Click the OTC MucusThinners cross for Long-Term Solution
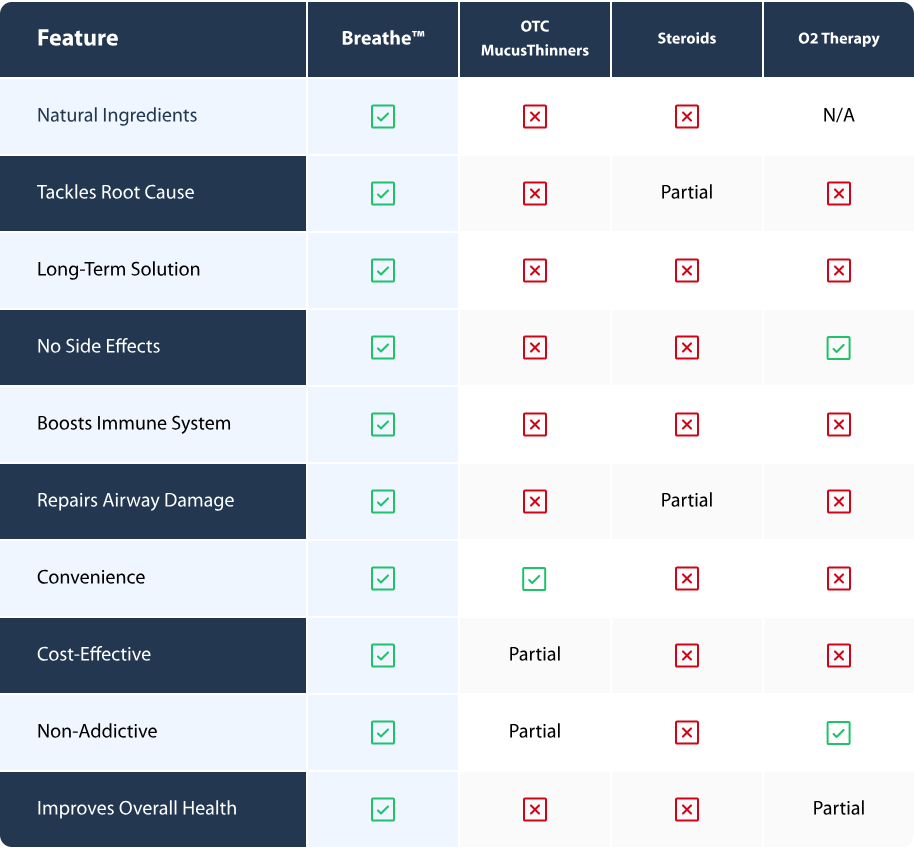The image size is (914, 849). coord(535,270)
